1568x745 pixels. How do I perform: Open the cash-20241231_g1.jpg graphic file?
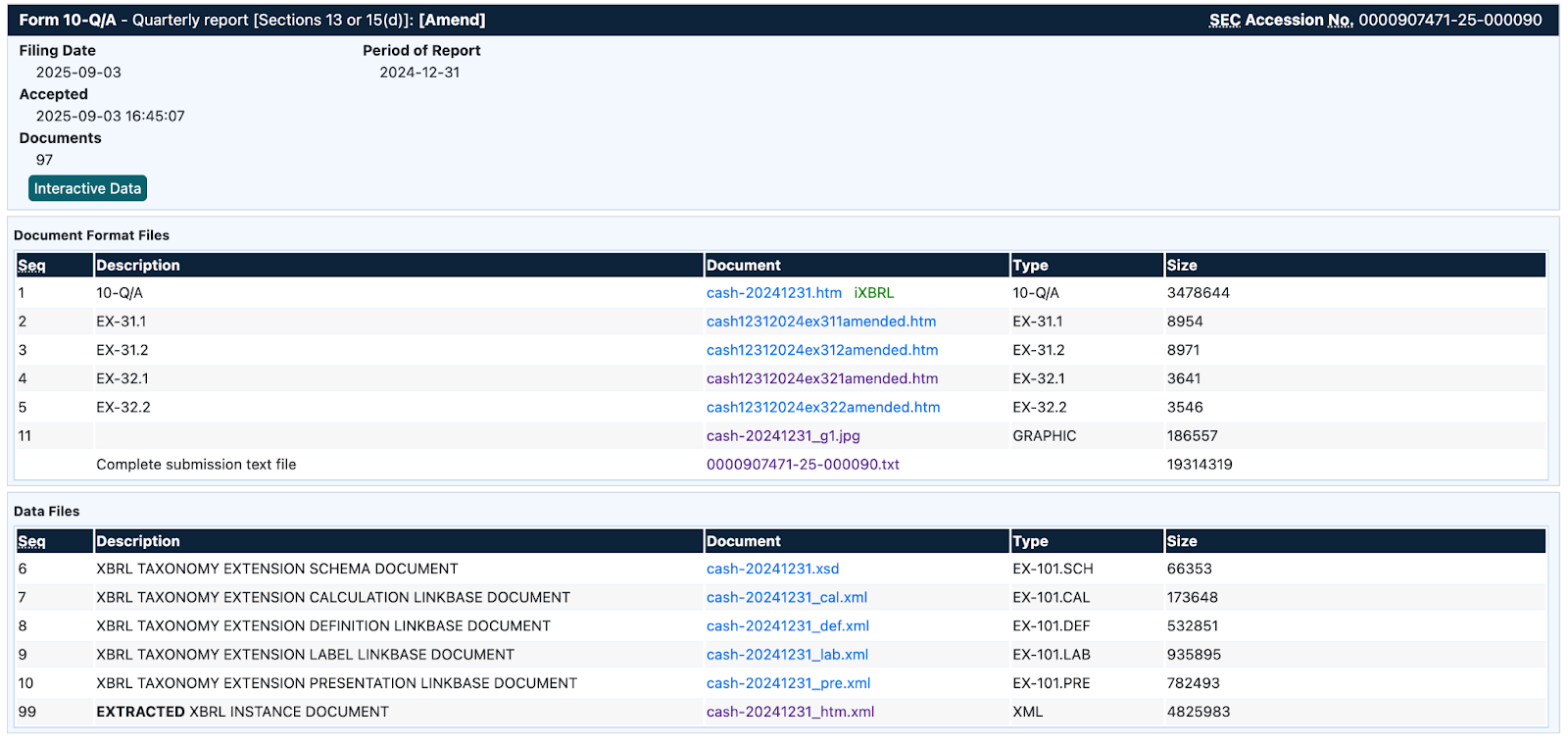point(782,436)
